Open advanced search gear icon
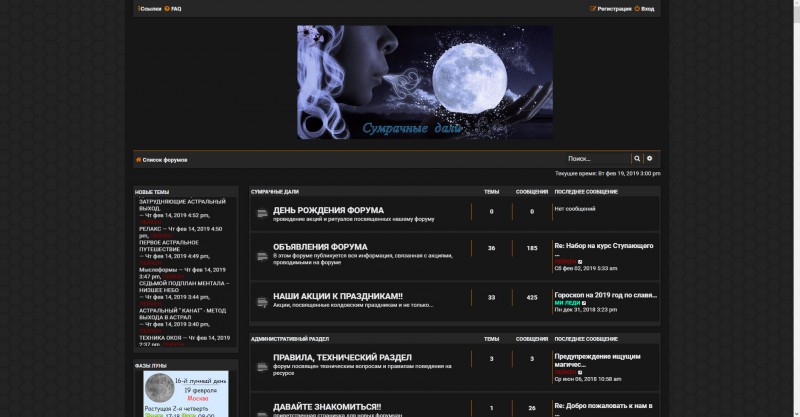This screenshot has height=417, width=800. point(649,159)
